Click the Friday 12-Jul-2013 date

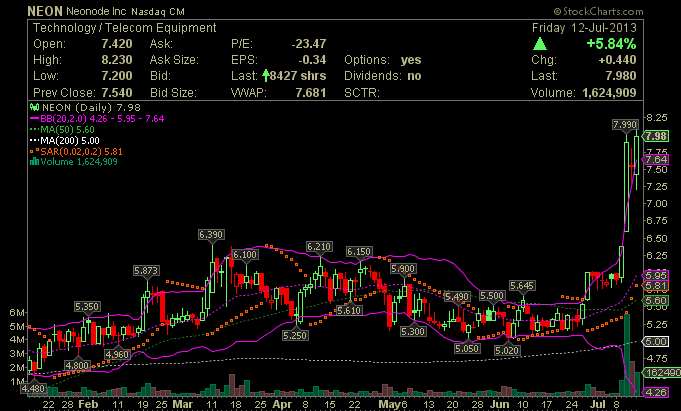coord(584,28)
